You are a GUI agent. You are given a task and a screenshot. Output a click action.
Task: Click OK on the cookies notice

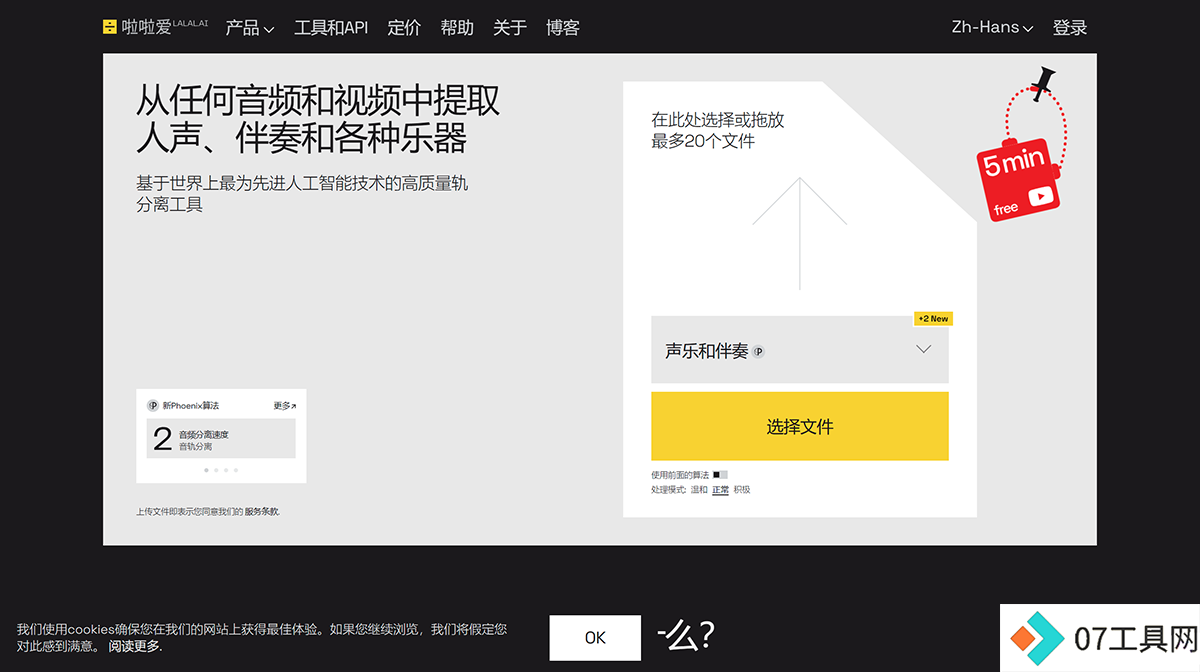(x=595, y=638)
